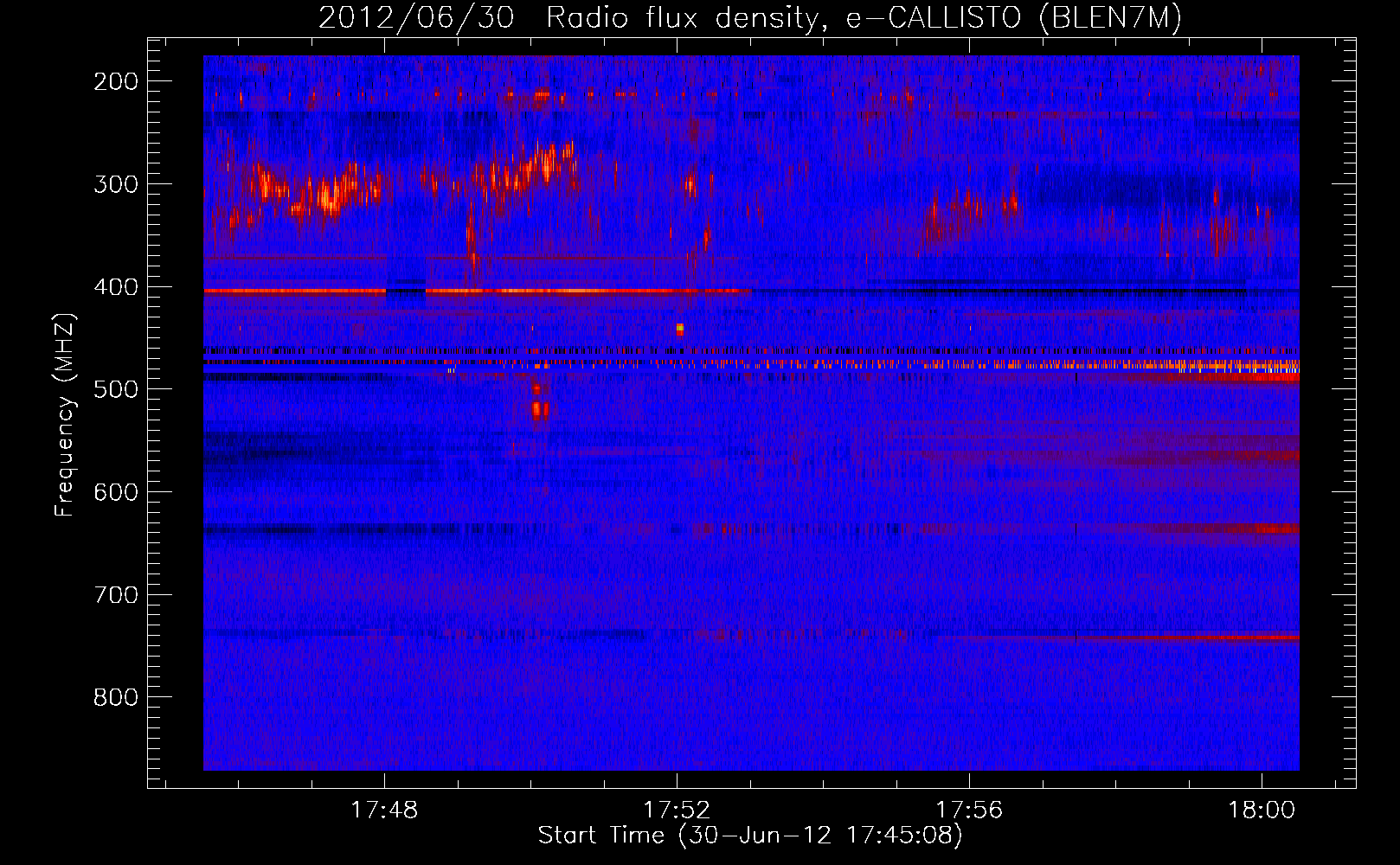Click the 200 frequency tick label
Image resolution: width=1400 pixels, height=865 pixels.
(x=116, y=81)
